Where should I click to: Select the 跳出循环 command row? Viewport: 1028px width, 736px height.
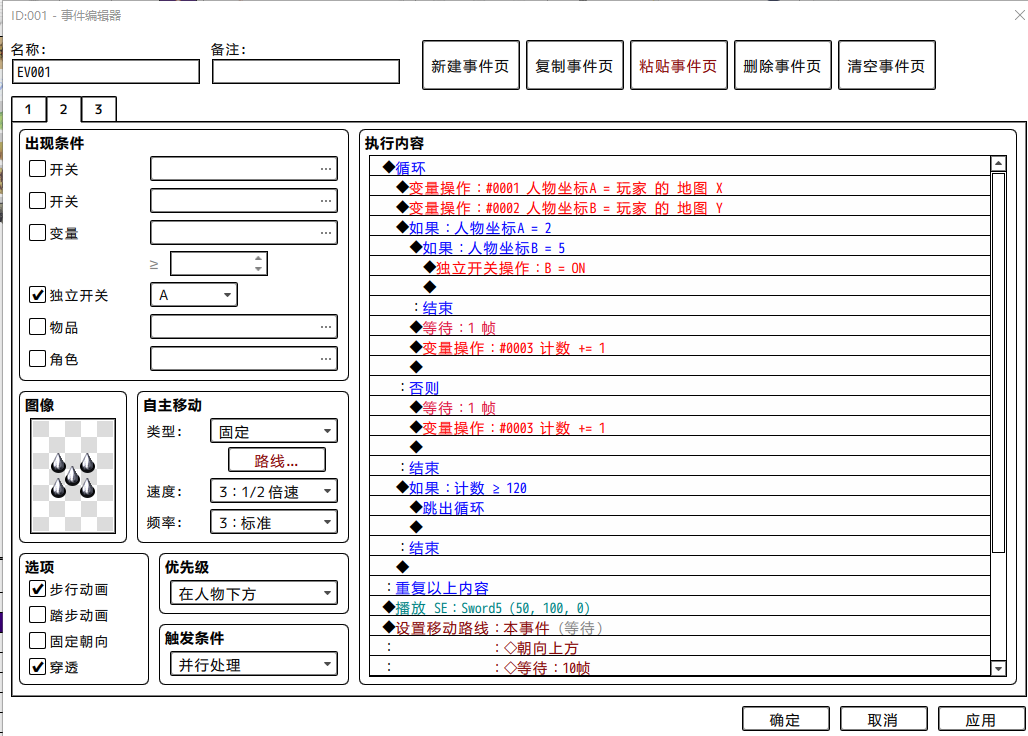[679, 507]
